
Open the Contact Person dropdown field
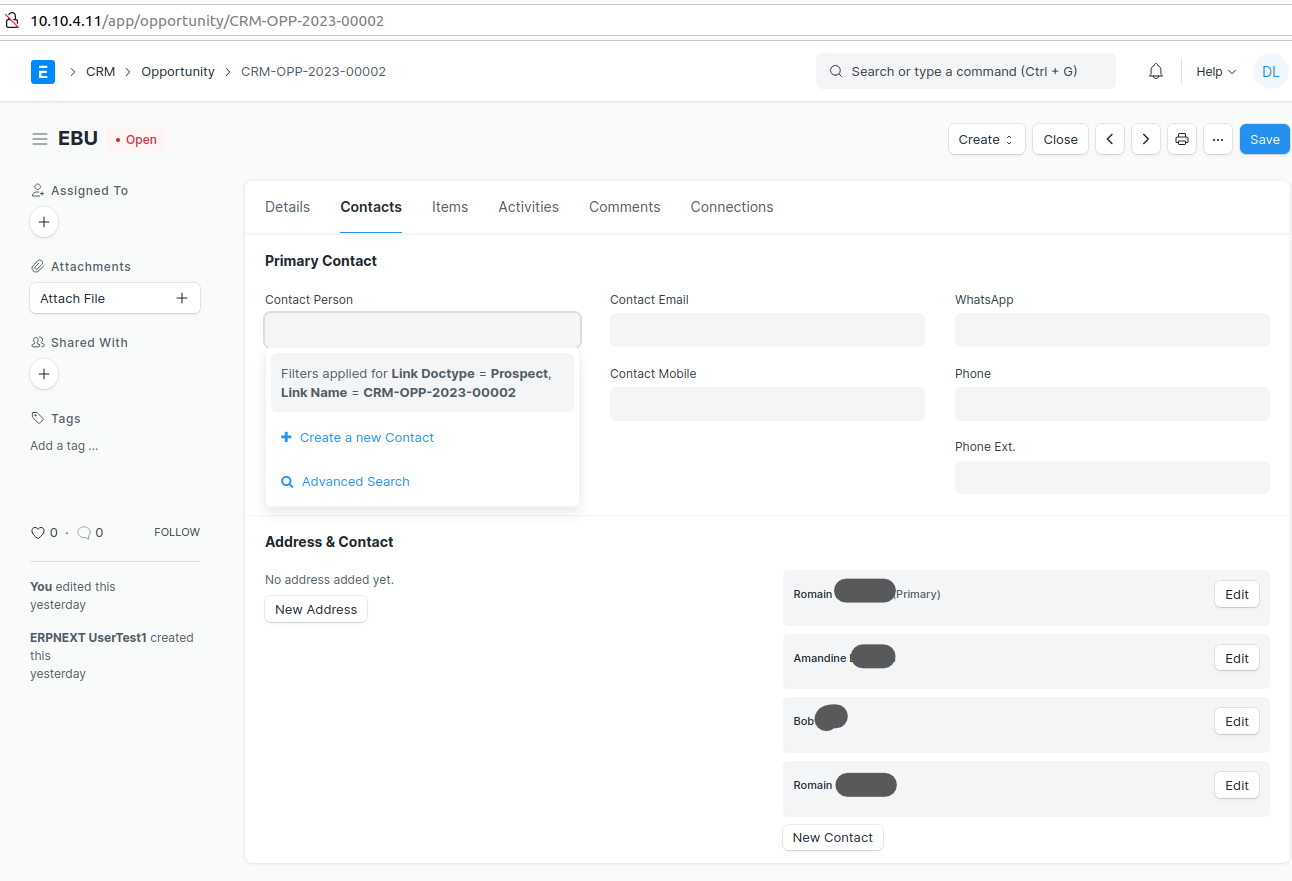pyautogui.click(x=422, y=329)
